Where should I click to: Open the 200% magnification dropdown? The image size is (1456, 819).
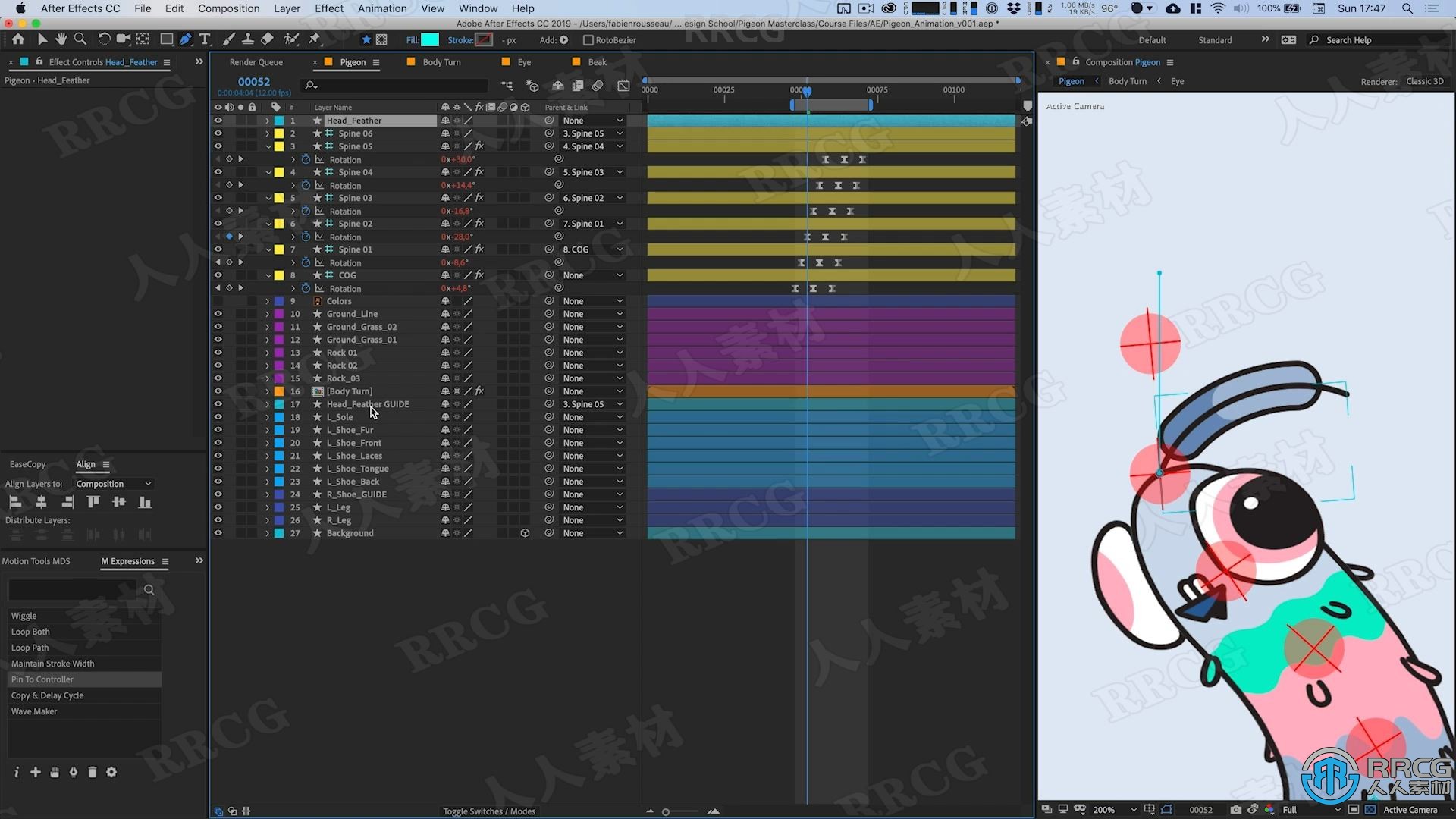pos(1115,809)
